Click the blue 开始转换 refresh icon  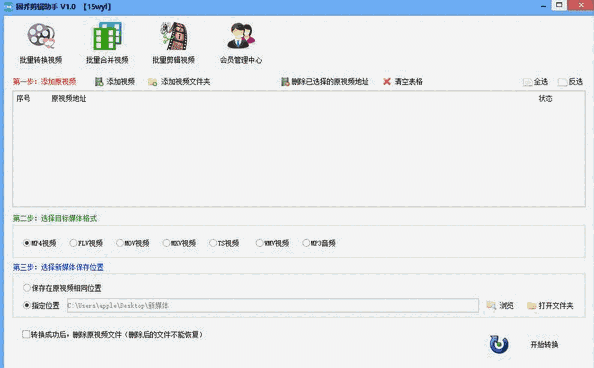click(499, 344)
